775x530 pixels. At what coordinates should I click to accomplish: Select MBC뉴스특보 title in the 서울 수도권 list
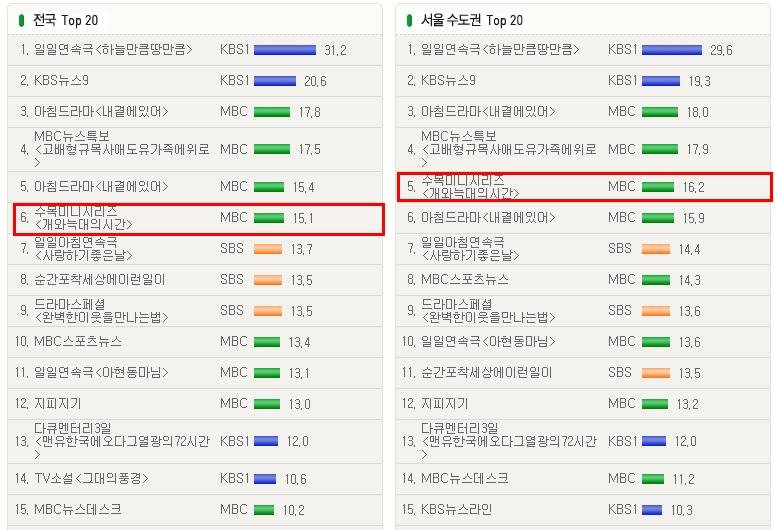(x=508, y=149)
